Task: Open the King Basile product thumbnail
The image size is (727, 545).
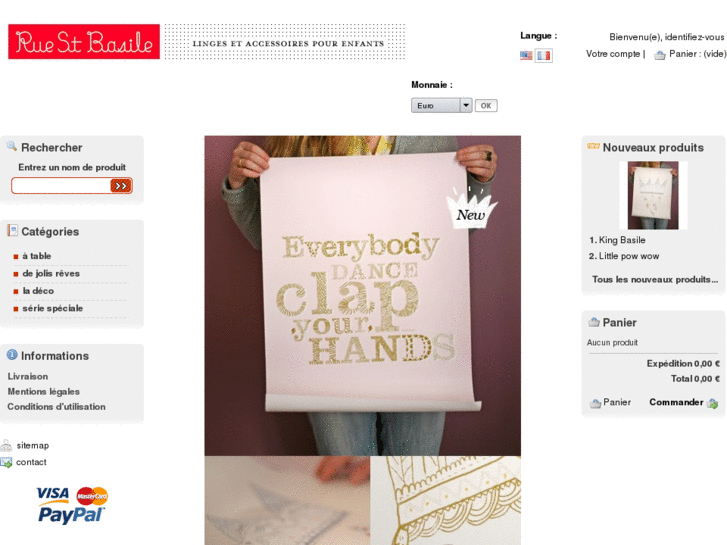Action: click(653, 195)
